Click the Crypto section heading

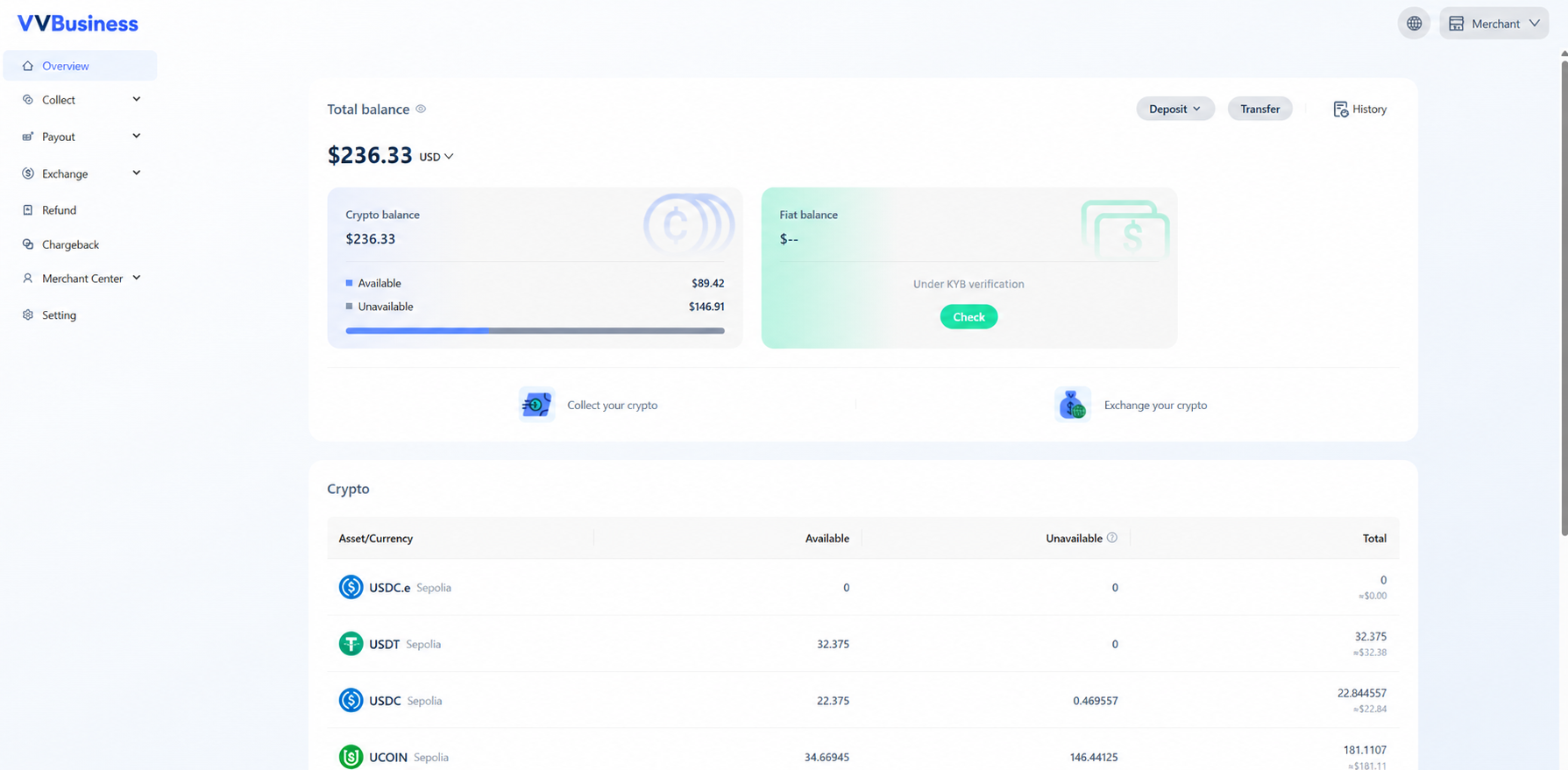[x=348, y=489]
